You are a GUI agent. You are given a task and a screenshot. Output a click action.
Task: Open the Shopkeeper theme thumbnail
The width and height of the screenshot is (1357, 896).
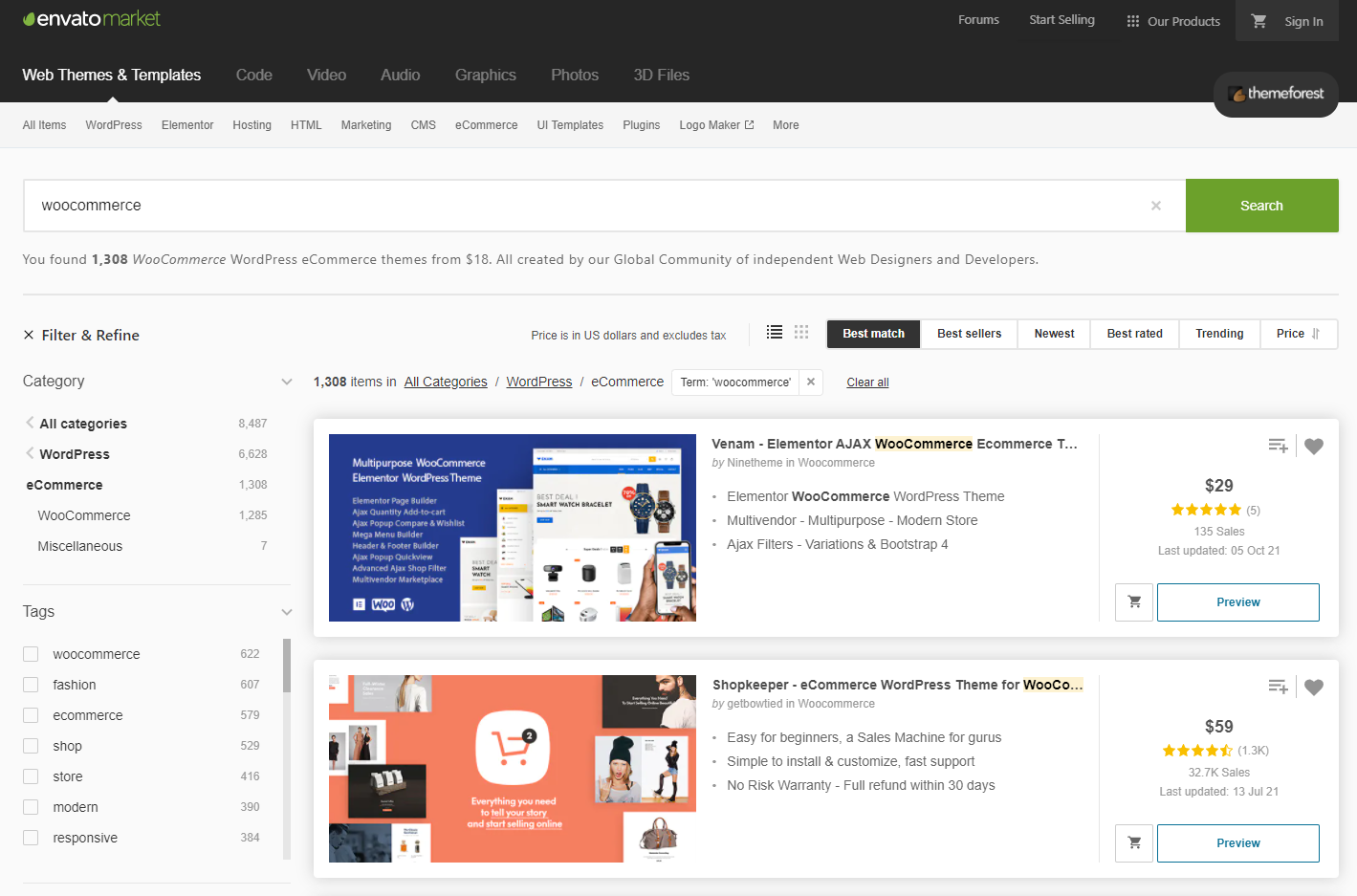tap(513, 769)
